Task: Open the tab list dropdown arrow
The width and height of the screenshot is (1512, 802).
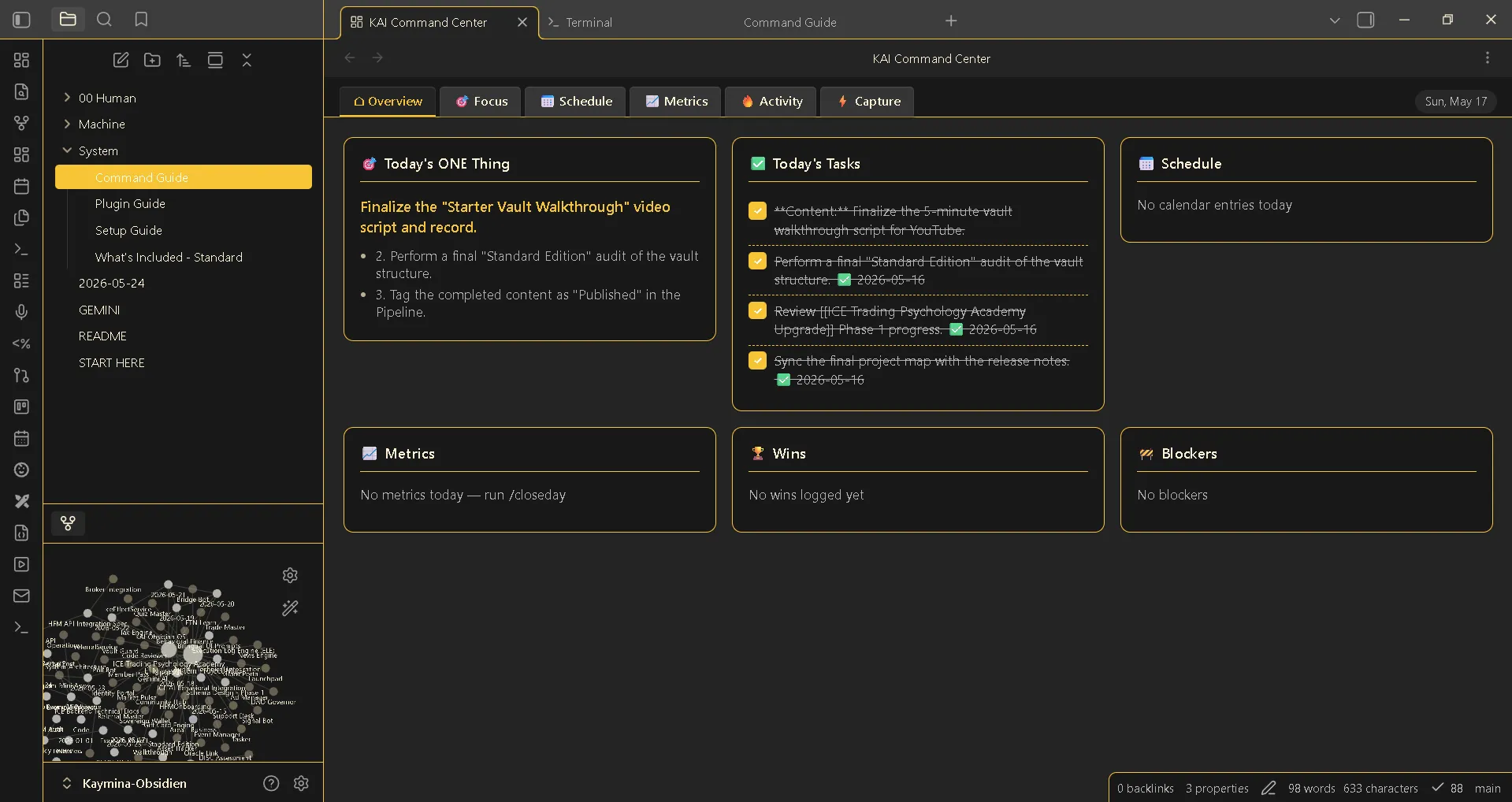Action: (1334, 20)
